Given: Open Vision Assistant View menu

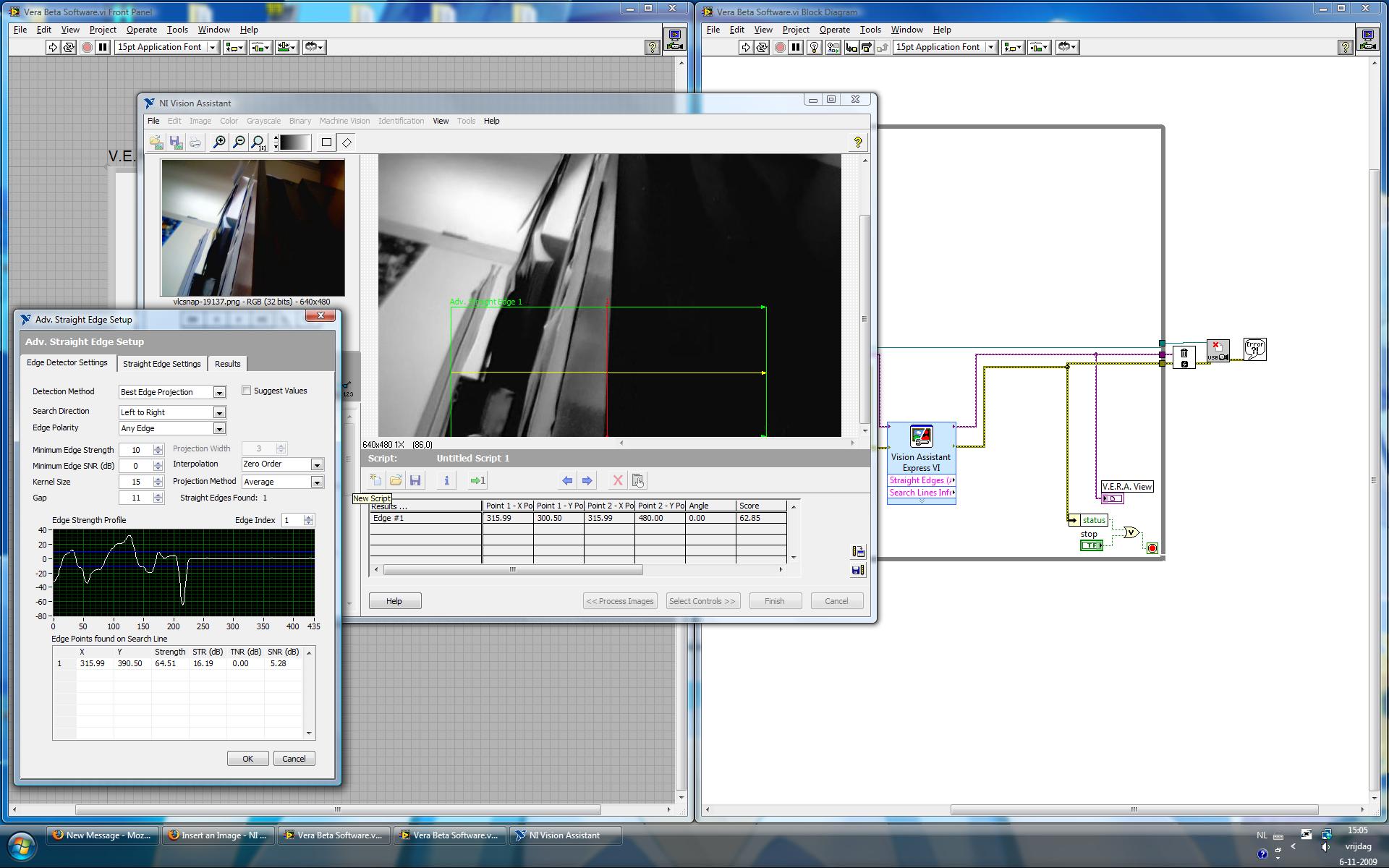Looking at the screenshot, I should pos(441,121).
